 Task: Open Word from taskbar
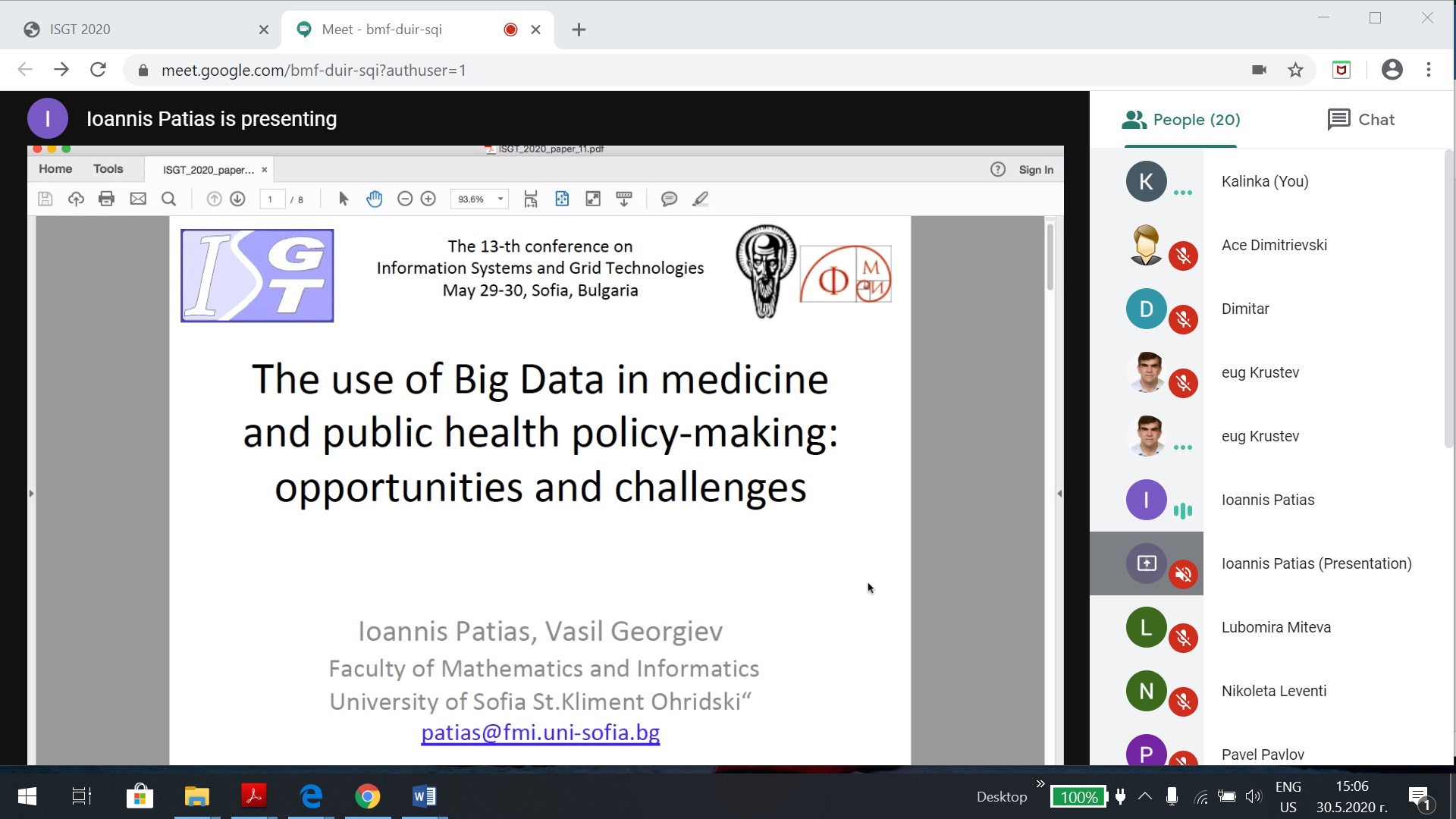click(424, 796)
